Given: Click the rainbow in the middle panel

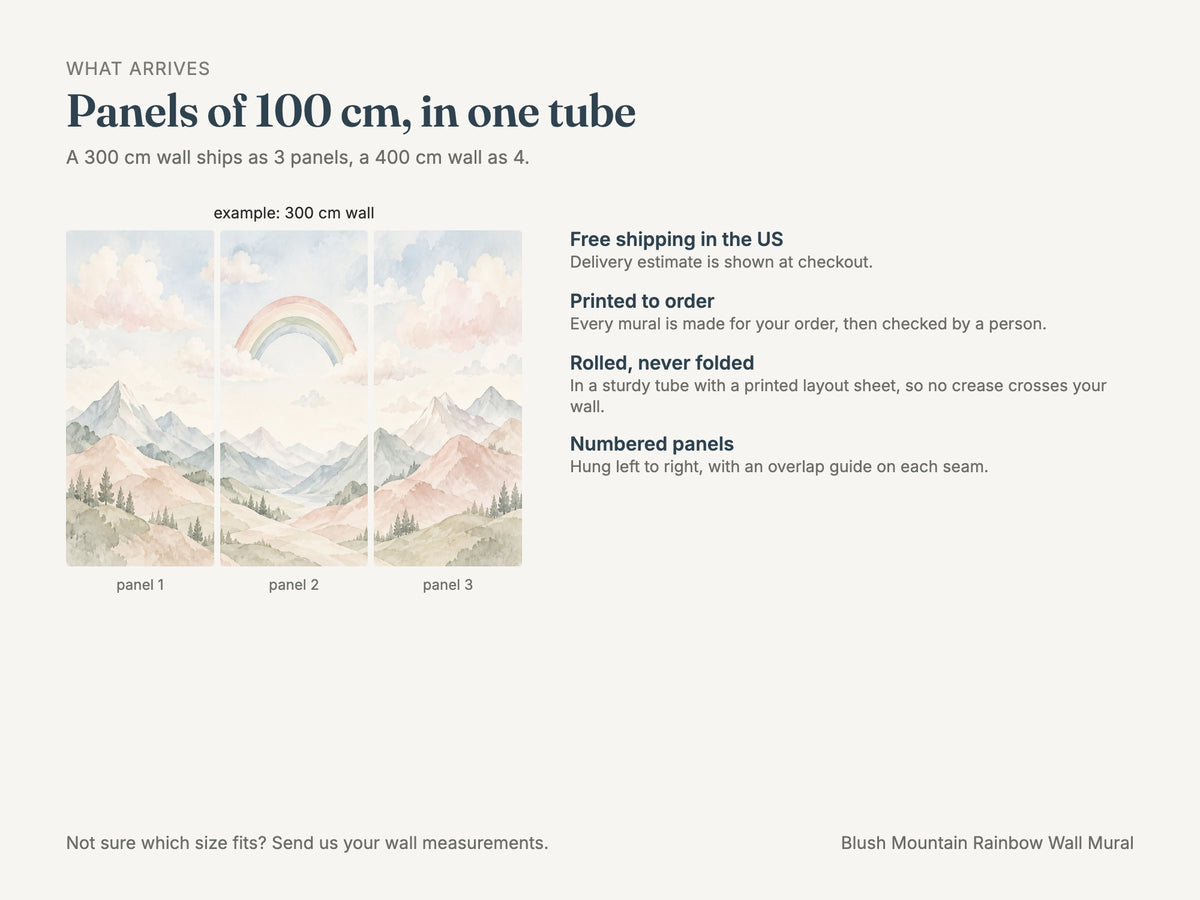Looking at the screenshot, I should coord(295,327).
